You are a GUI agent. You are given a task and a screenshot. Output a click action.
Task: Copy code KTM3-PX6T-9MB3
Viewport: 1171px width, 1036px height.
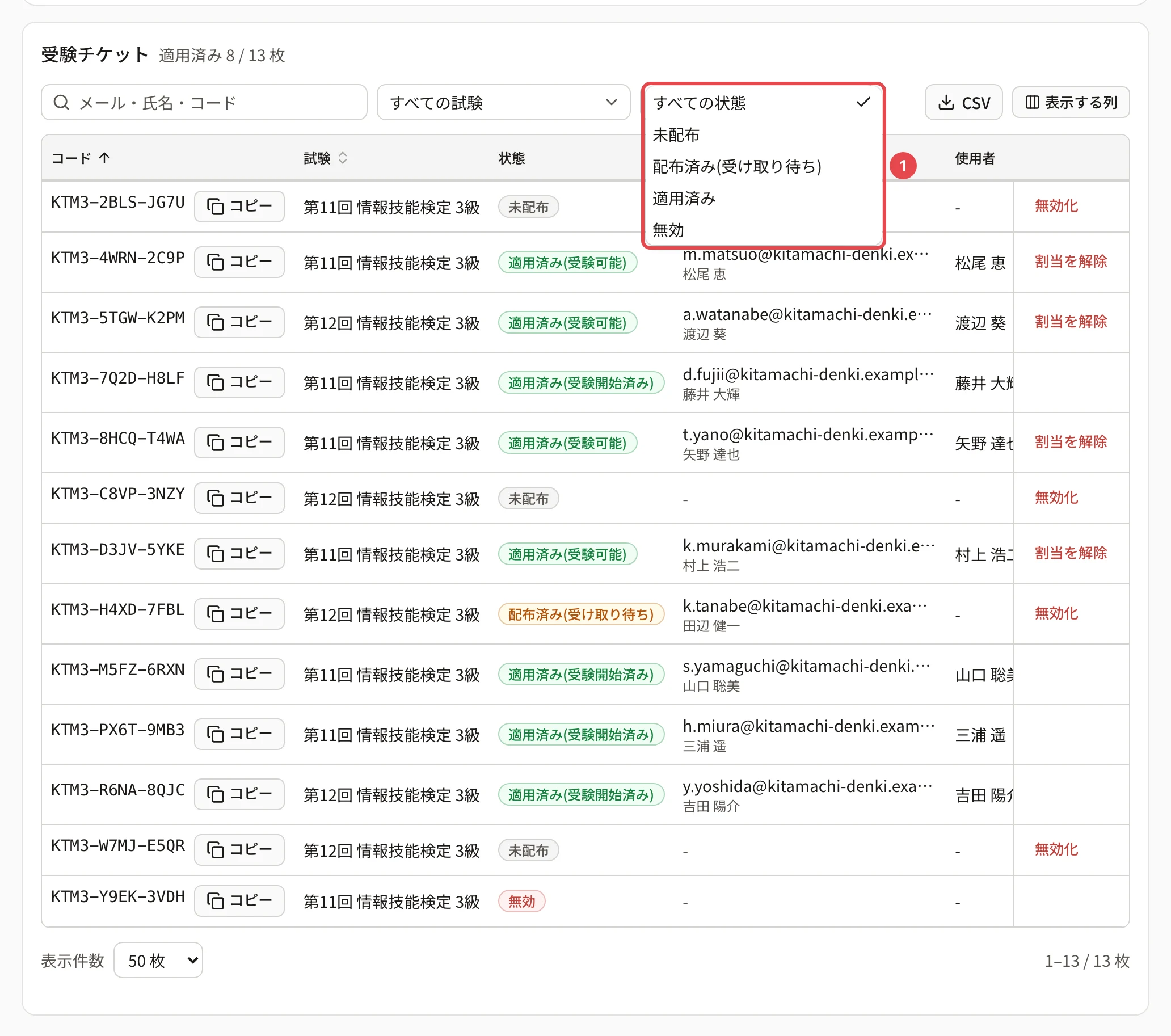(x=239, y=734)
